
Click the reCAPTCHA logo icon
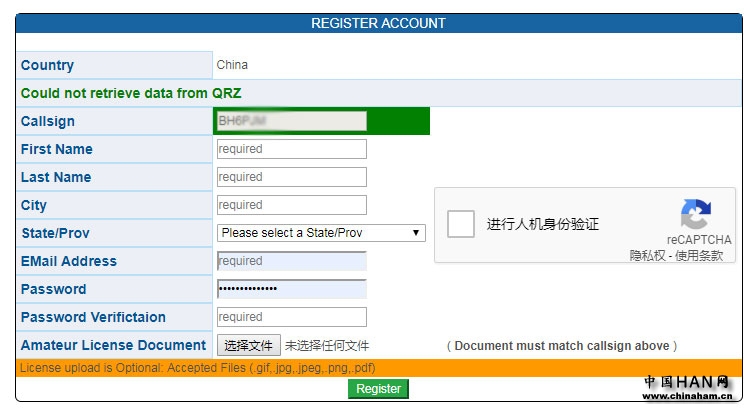point(695,216)
